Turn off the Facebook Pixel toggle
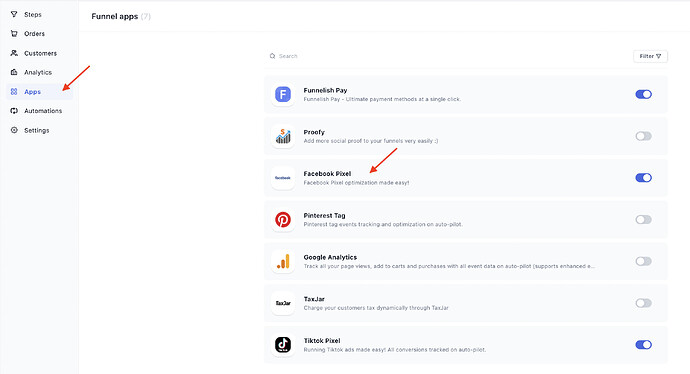Screen dimensions: 690x374 point(643,178)
